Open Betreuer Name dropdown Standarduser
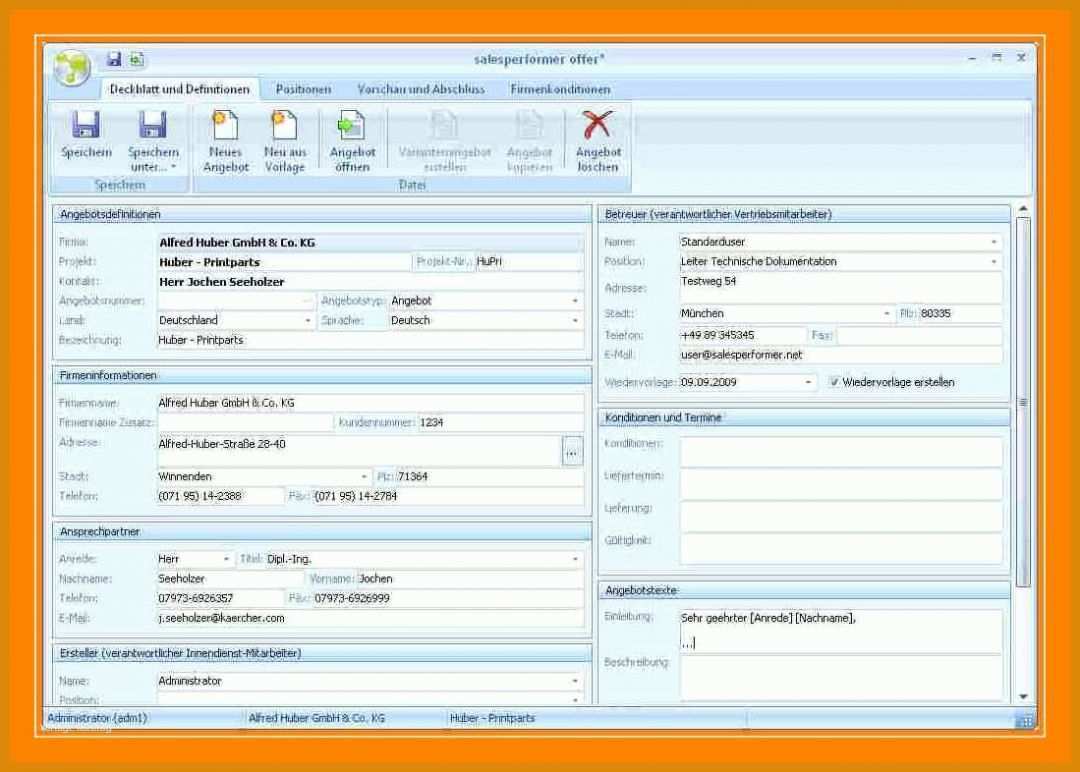The image size is (1080, 772). pyautogui.click(x=993, y=242)
